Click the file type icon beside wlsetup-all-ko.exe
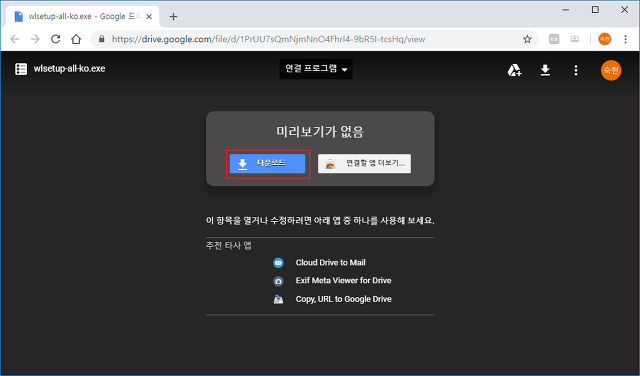 (x=21, y=69)
